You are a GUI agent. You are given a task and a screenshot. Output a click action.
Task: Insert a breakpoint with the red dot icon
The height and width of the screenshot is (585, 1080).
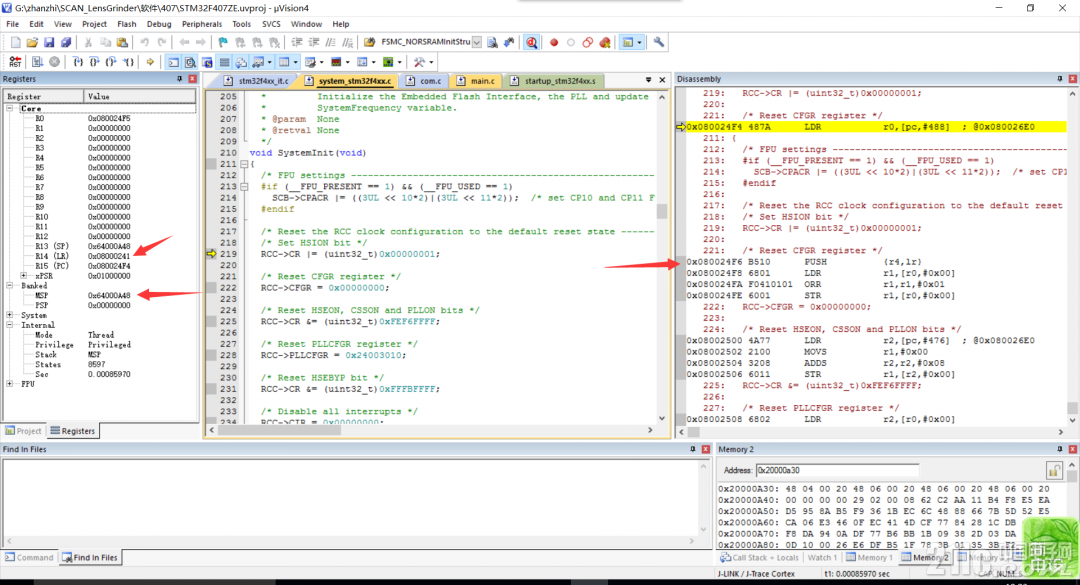point(554,42)
